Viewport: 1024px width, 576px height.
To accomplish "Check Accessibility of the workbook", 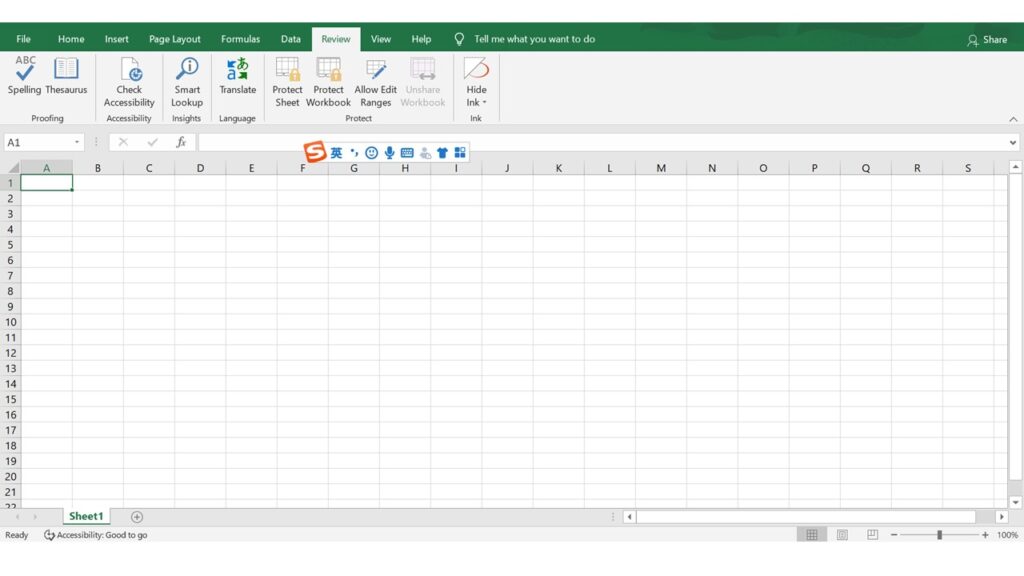I will coord(129,80).
